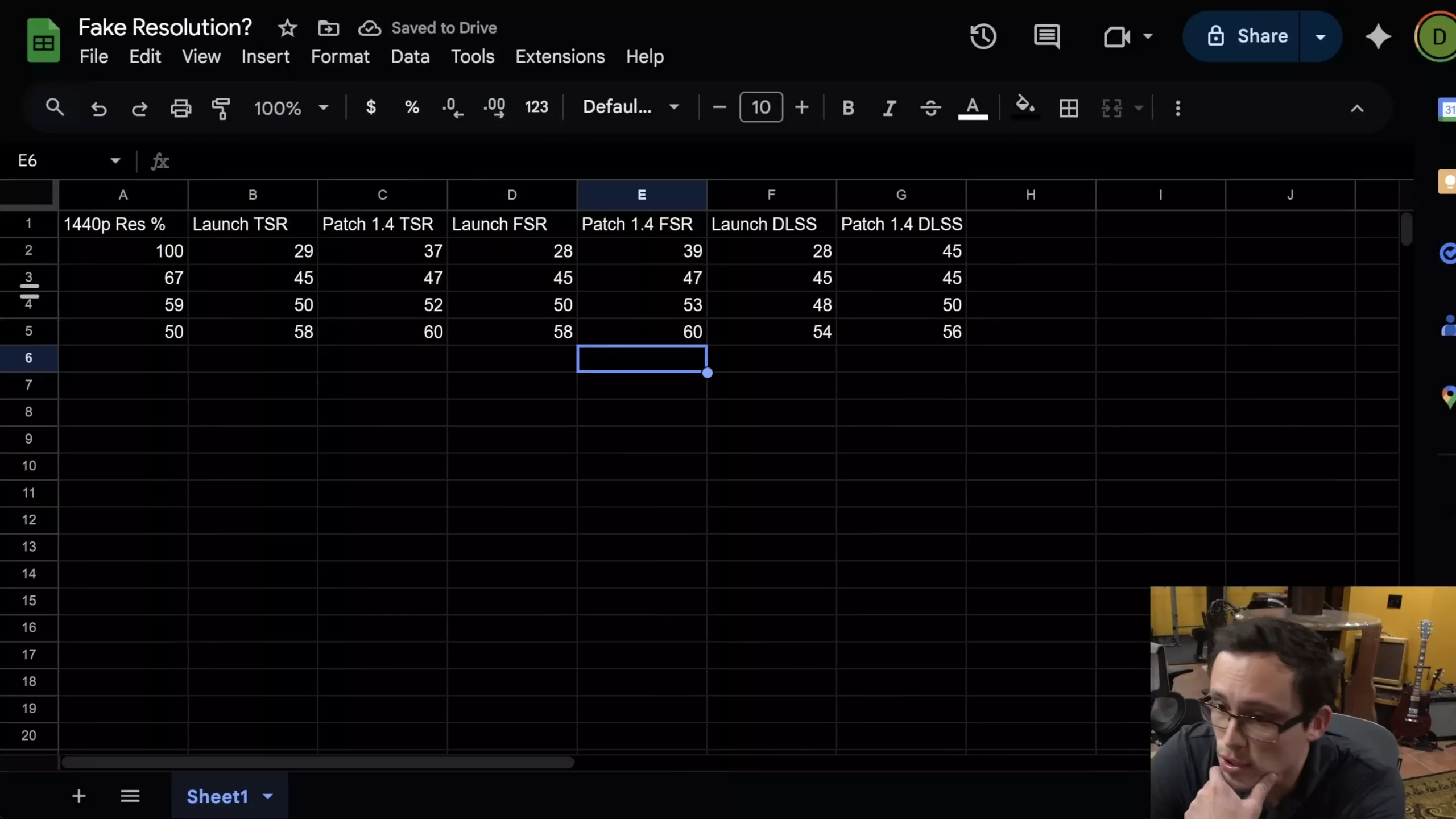Screen dimensions: 1456x819
Task: Toggle bold formatting
Action: pyautogui.click(x=848, y=107)
